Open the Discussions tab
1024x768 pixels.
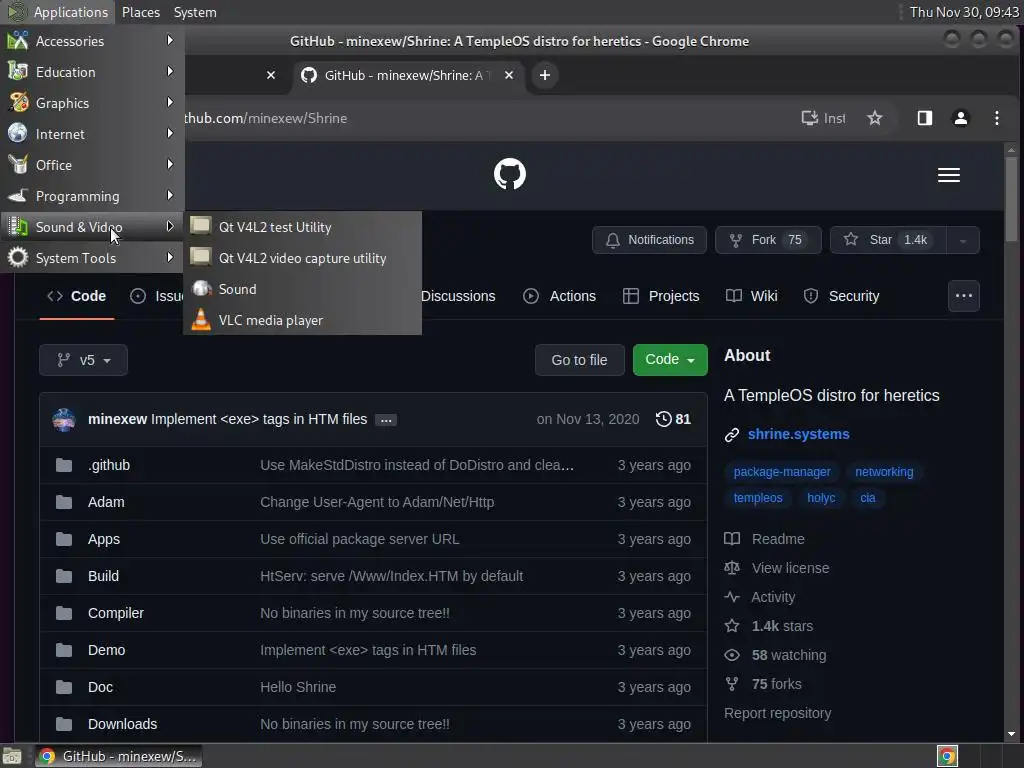(458, 296)
